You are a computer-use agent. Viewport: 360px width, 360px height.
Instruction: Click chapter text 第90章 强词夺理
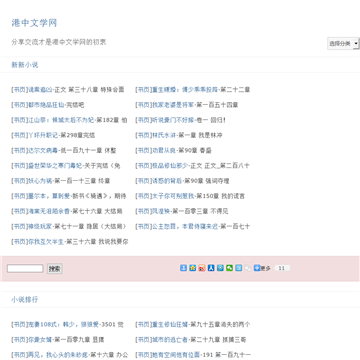[x=207, y=181]
